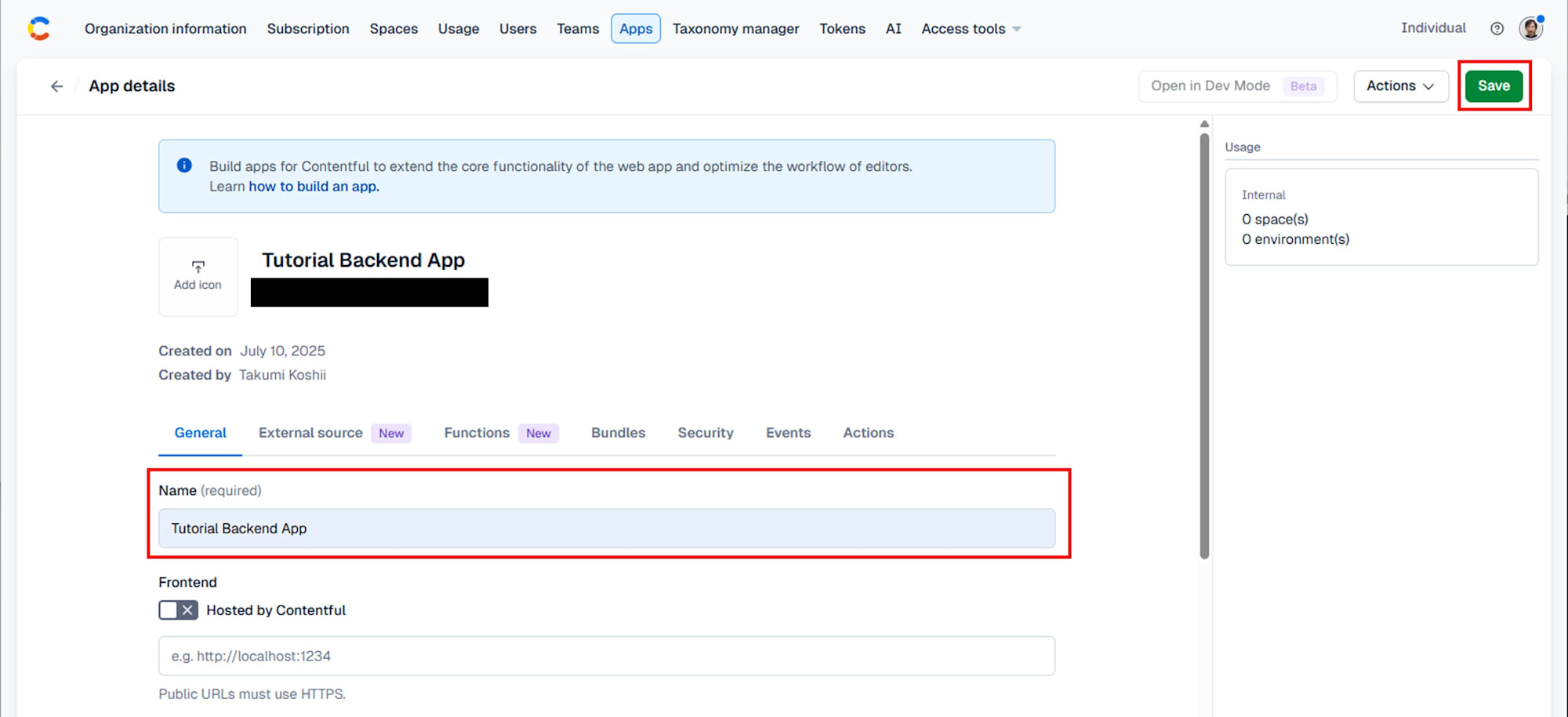Click Open in Dev Mode button

point(1237,86)
